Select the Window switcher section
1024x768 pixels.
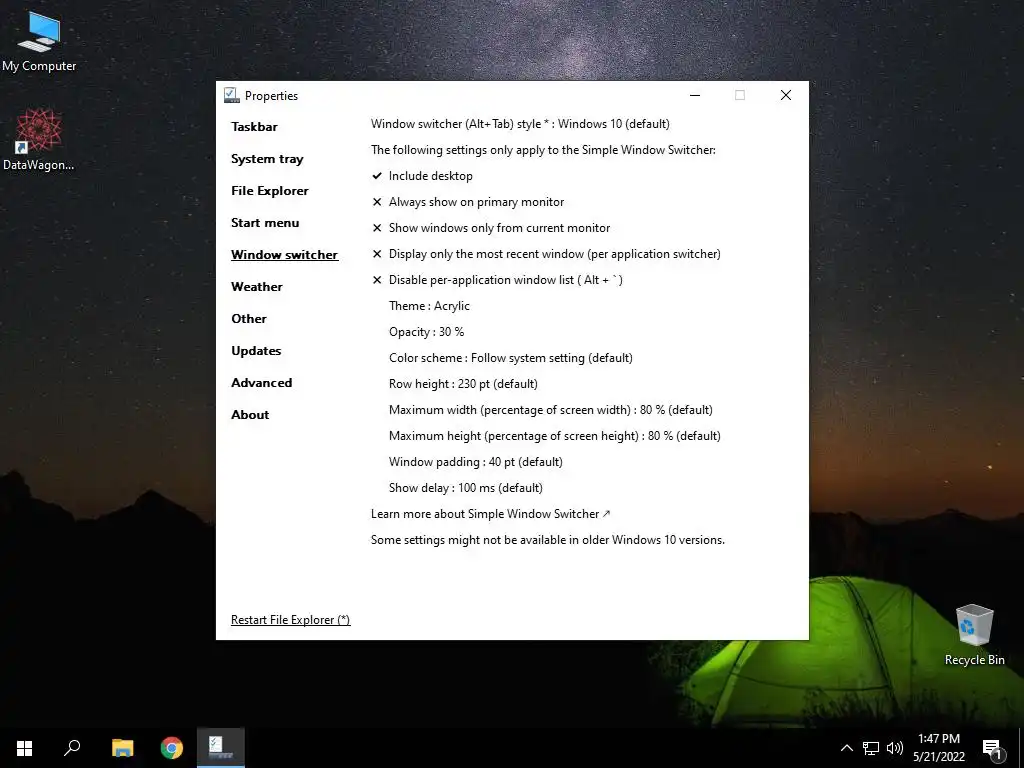285,255
